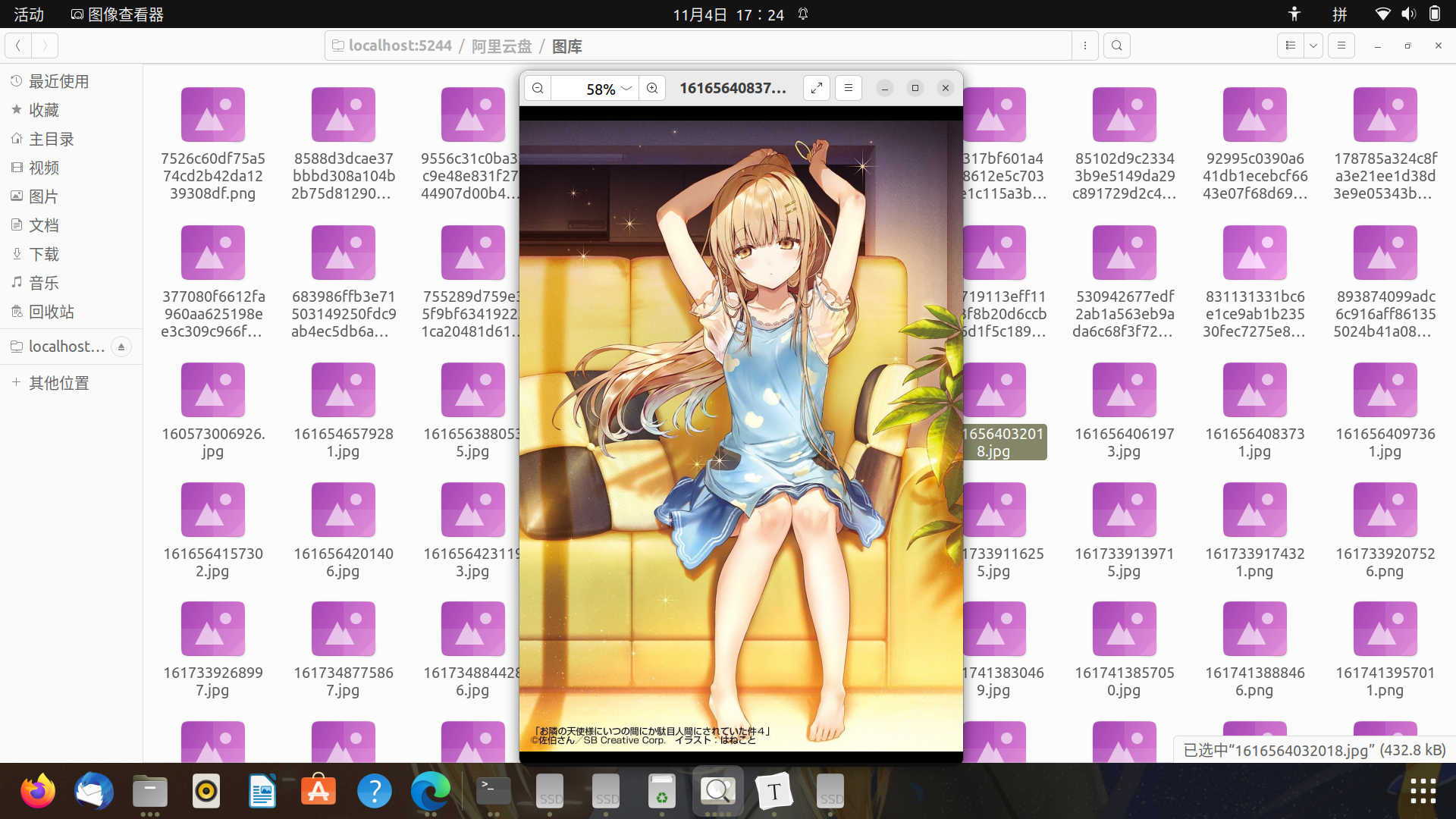Launch Firefox from the dock
This screenshot has height=819, width=1456.
pos(38,791)
